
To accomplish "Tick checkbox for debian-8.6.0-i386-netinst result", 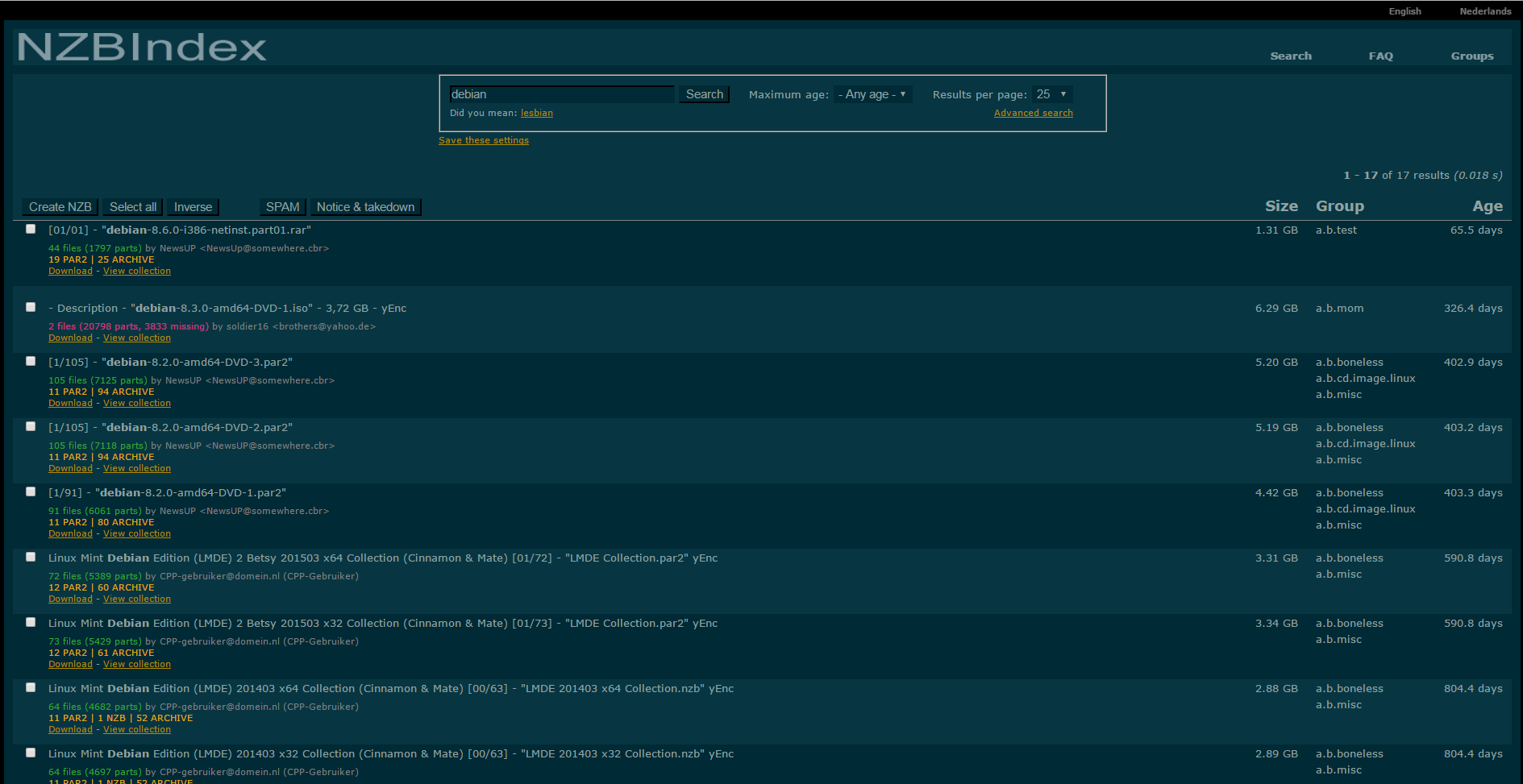I will coord(31,229).
